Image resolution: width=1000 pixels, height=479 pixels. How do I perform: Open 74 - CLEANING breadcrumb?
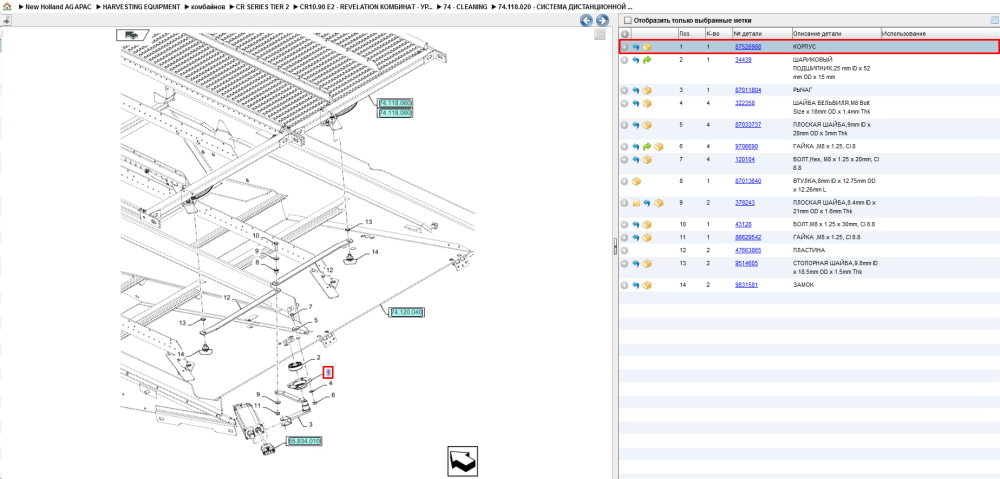pos(465,6)
